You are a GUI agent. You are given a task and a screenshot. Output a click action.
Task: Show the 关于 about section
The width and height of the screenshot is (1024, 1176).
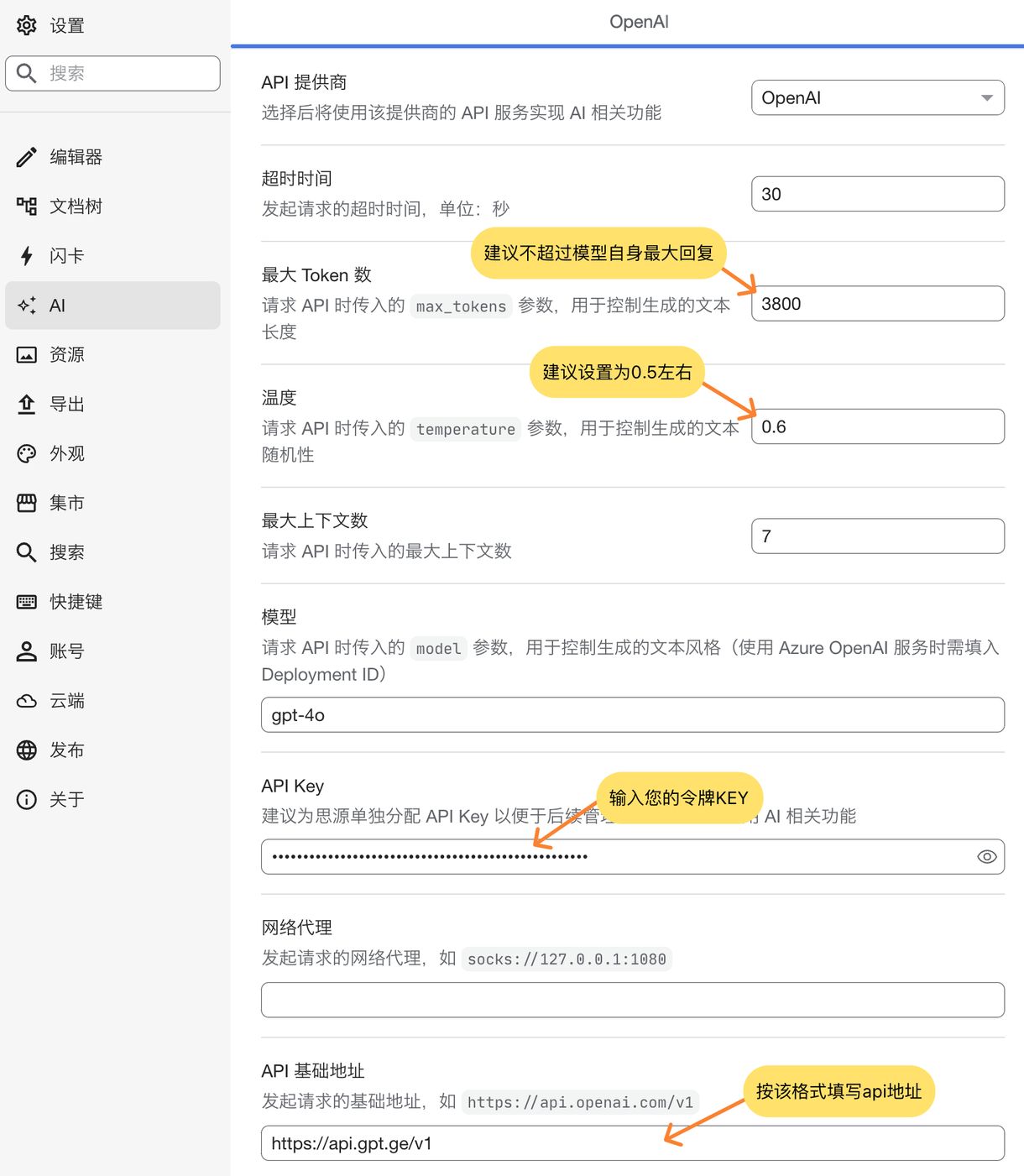112,800
